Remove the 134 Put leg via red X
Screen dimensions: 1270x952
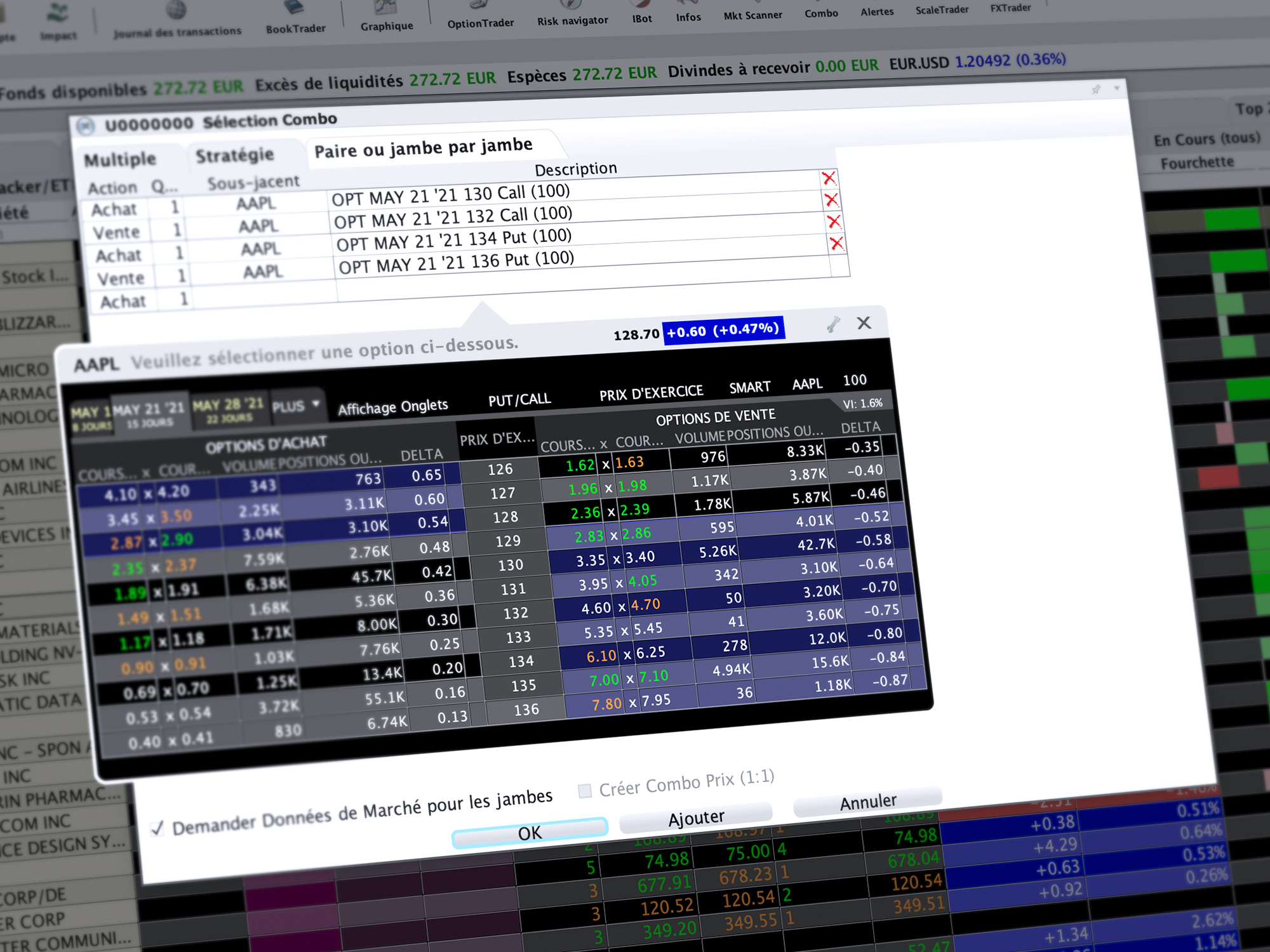pos(834,221)
